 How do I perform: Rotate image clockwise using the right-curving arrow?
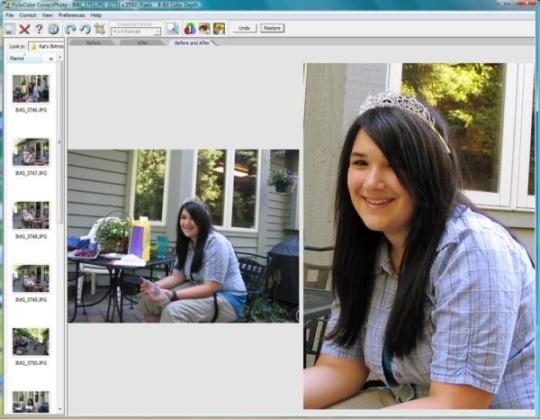[71, 29]
